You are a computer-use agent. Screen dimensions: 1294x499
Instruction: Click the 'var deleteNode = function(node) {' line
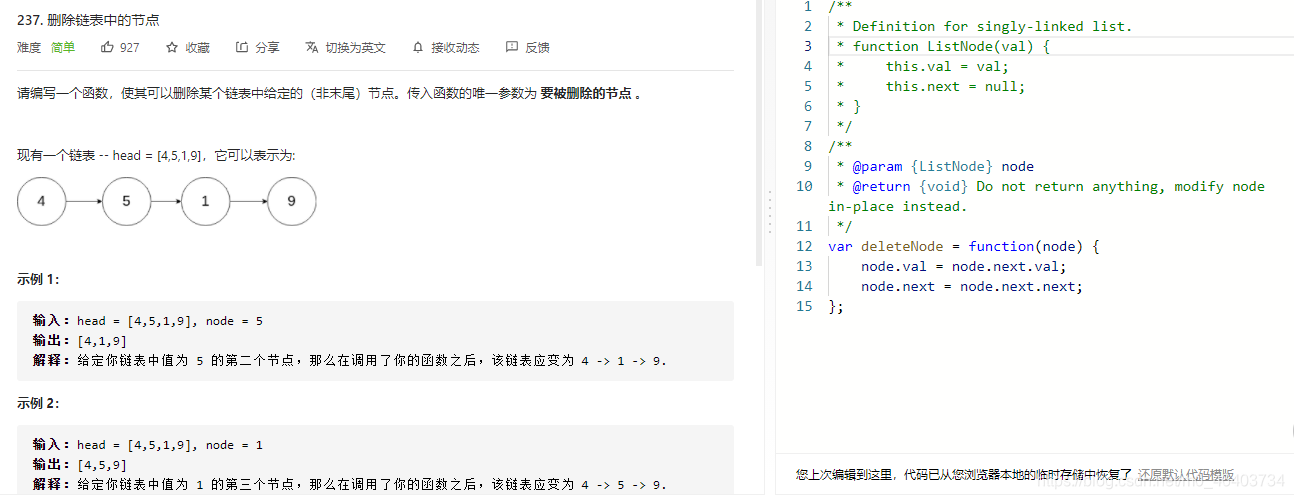[x=964, y=246]
